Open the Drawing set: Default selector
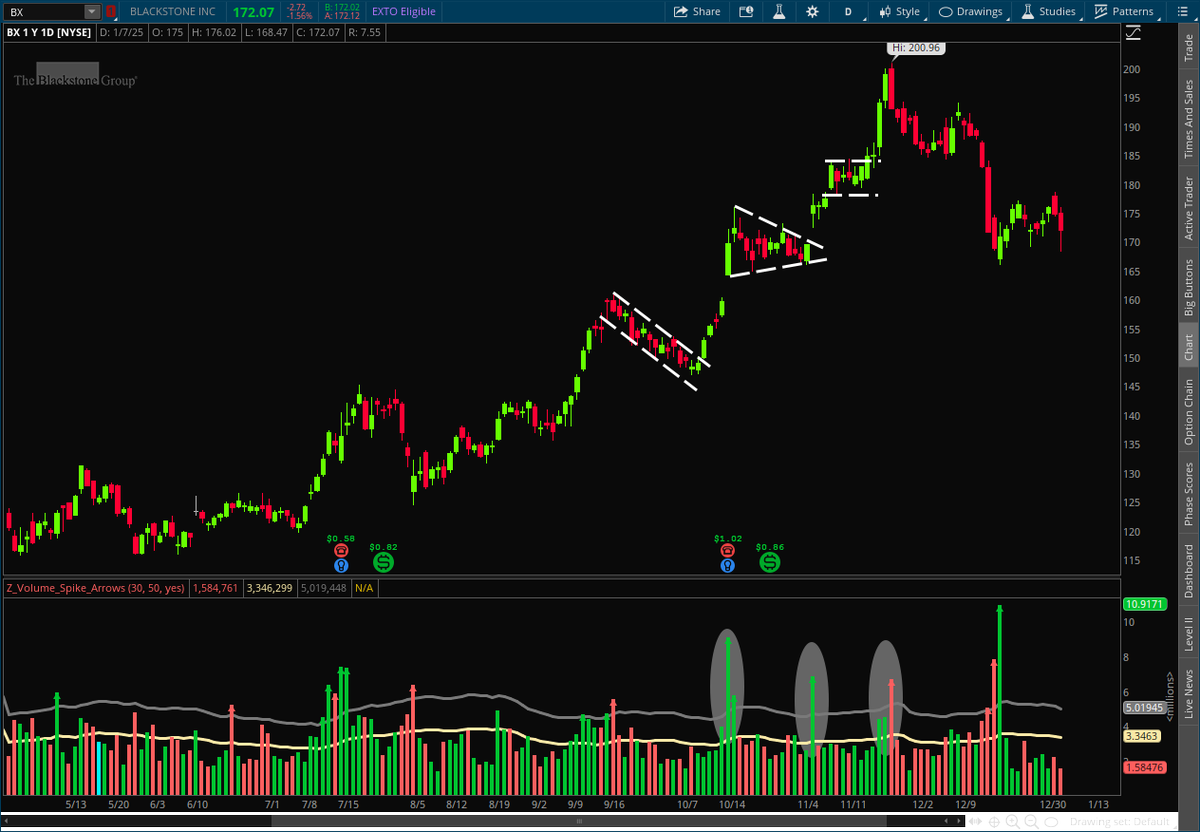 1120,822
